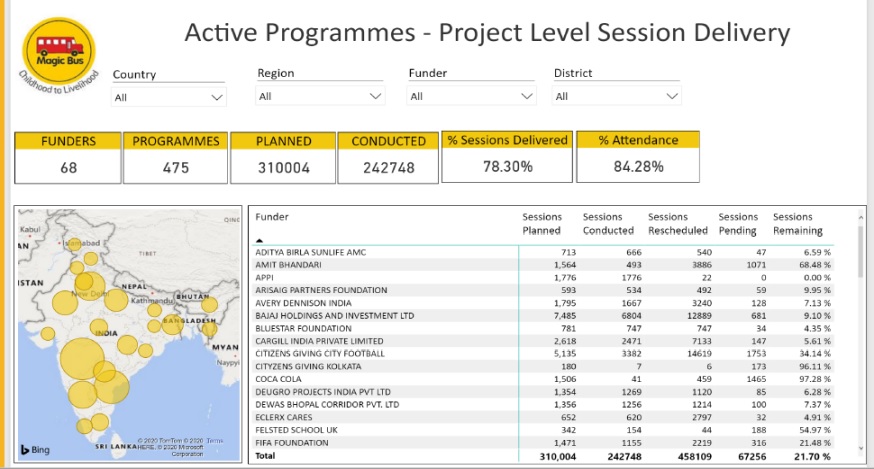Click the table's vertical scrollbar thumb
Image resolution: width=874 pixels, height=469 pixels.
click(858, 250)
